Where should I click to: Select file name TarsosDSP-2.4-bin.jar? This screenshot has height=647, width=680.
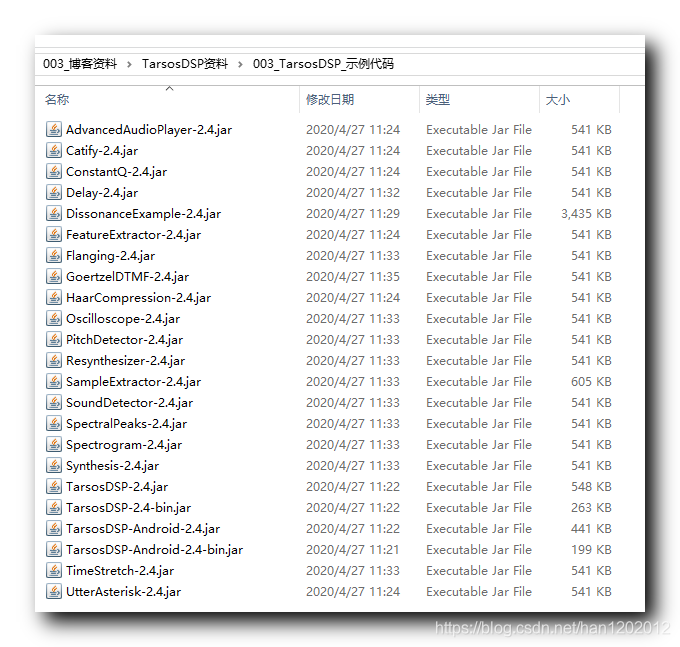[x=128, y=508]
